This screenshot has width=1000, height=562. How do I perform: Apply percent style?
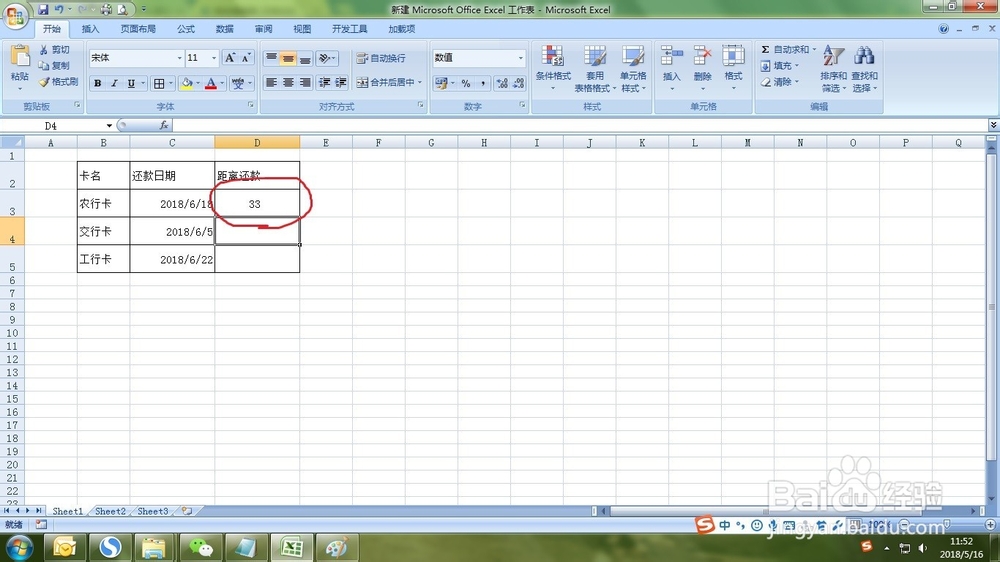click(x=466, y=83)
